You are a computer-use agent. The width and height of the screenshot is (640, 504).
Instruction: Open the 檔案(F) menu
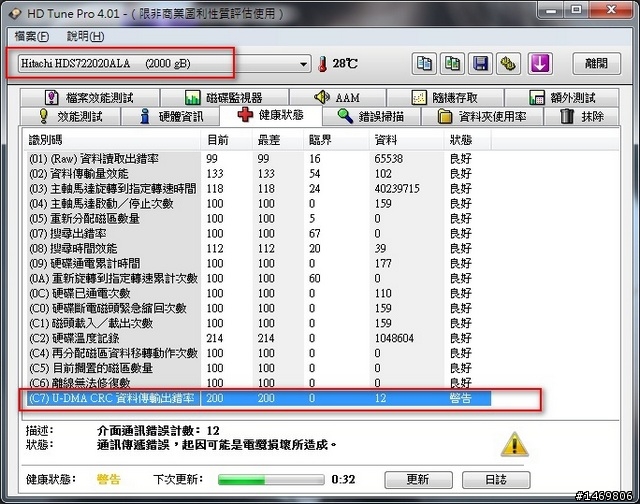click(32, 36)
